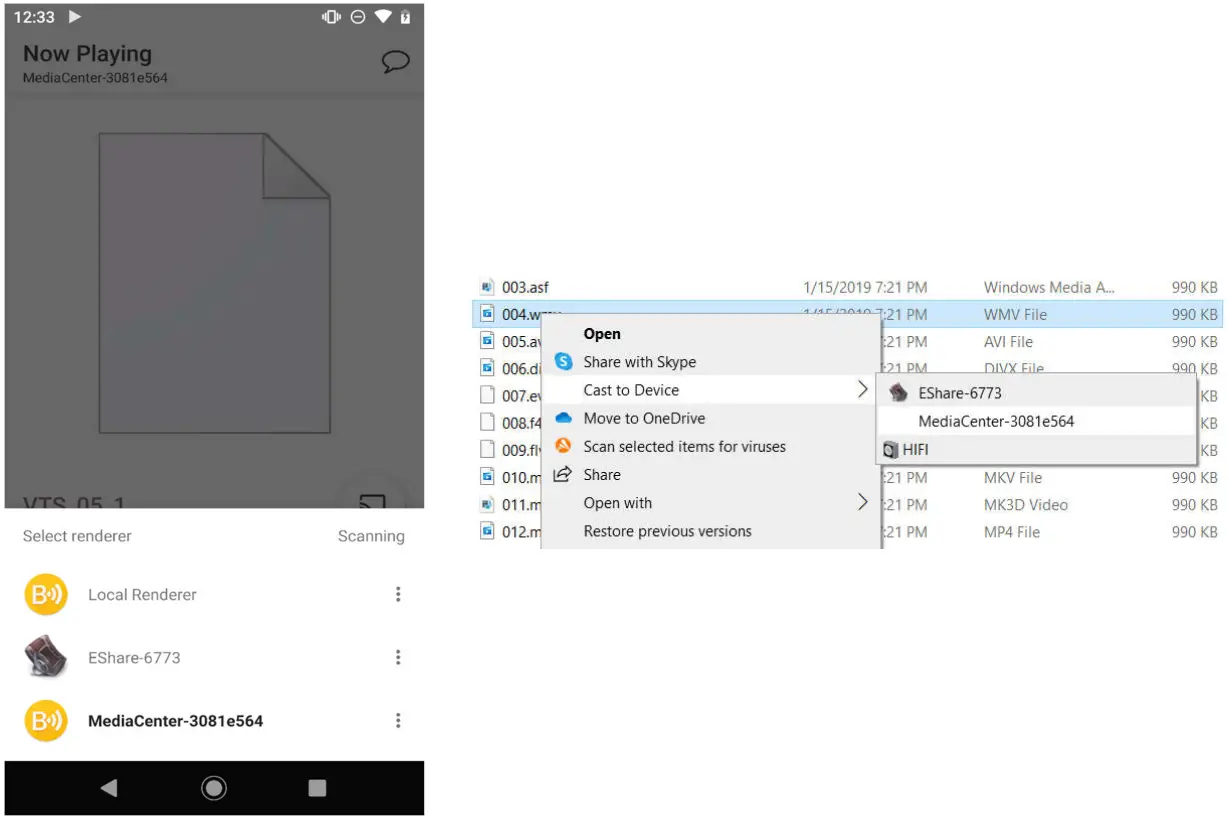
Task: Choose Scan selected items for viruses
Action: coord(711,446)
